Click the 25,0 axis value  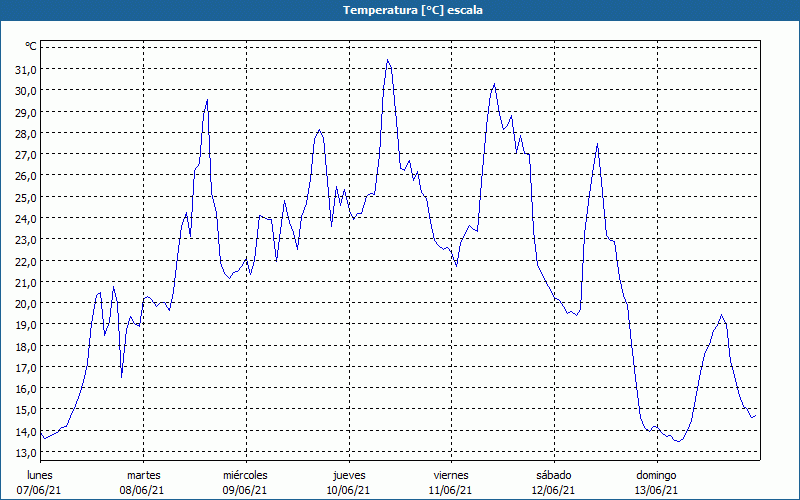26,197
